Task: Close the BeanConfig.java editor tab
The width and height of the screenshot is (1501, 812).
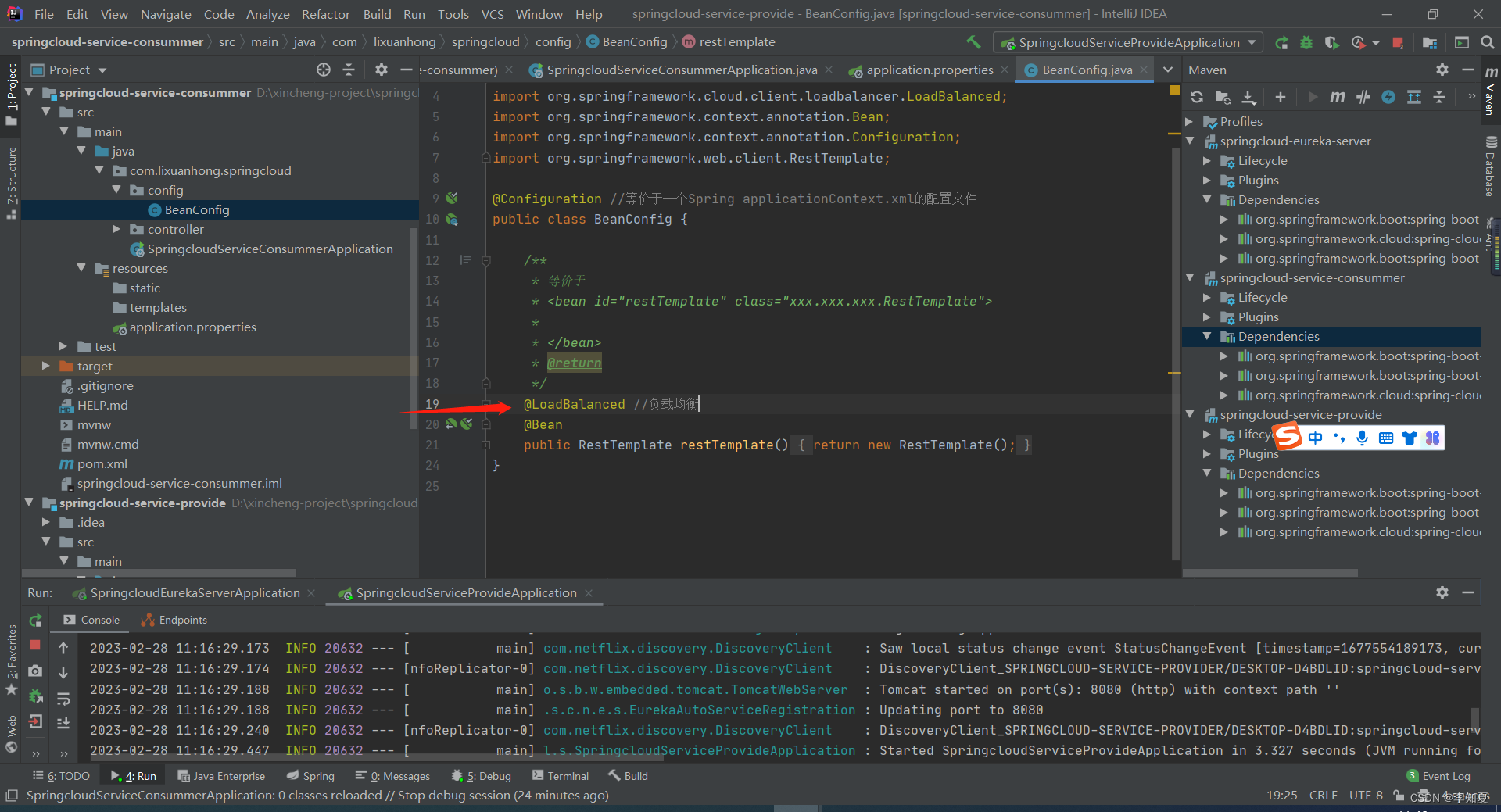Action: pos(1144,70)
